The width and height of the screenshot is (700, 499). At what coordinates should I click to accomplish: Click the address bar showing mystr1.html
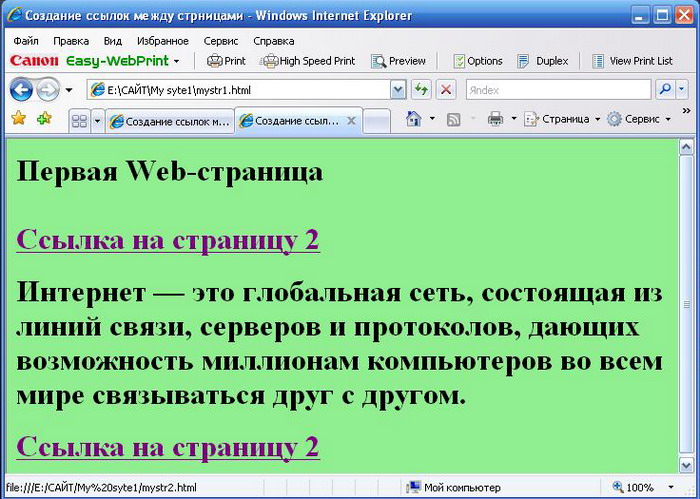coord(239,90)
